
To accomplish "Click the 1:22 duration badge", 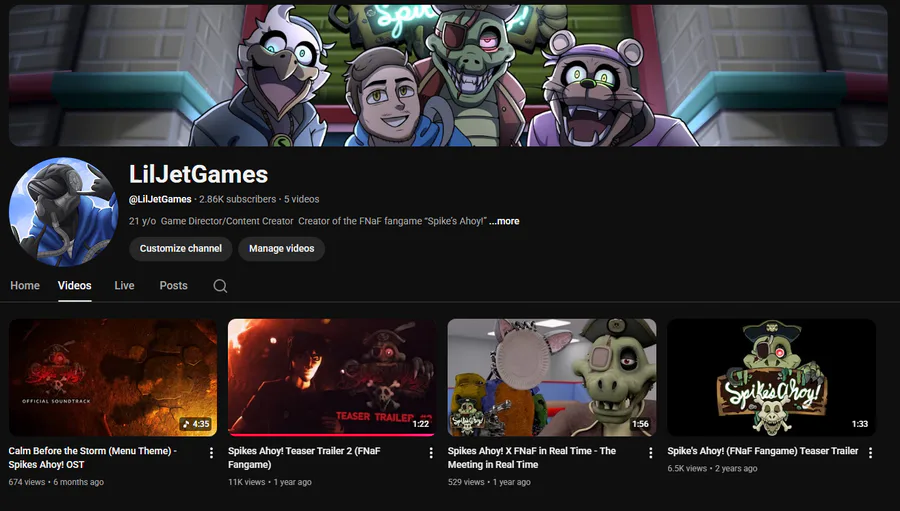I will [421, 424].
